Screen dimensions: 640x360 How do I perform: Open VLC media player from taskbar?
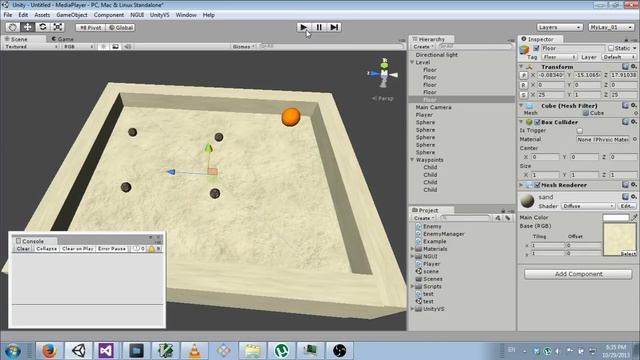click(x=194, y=351)
